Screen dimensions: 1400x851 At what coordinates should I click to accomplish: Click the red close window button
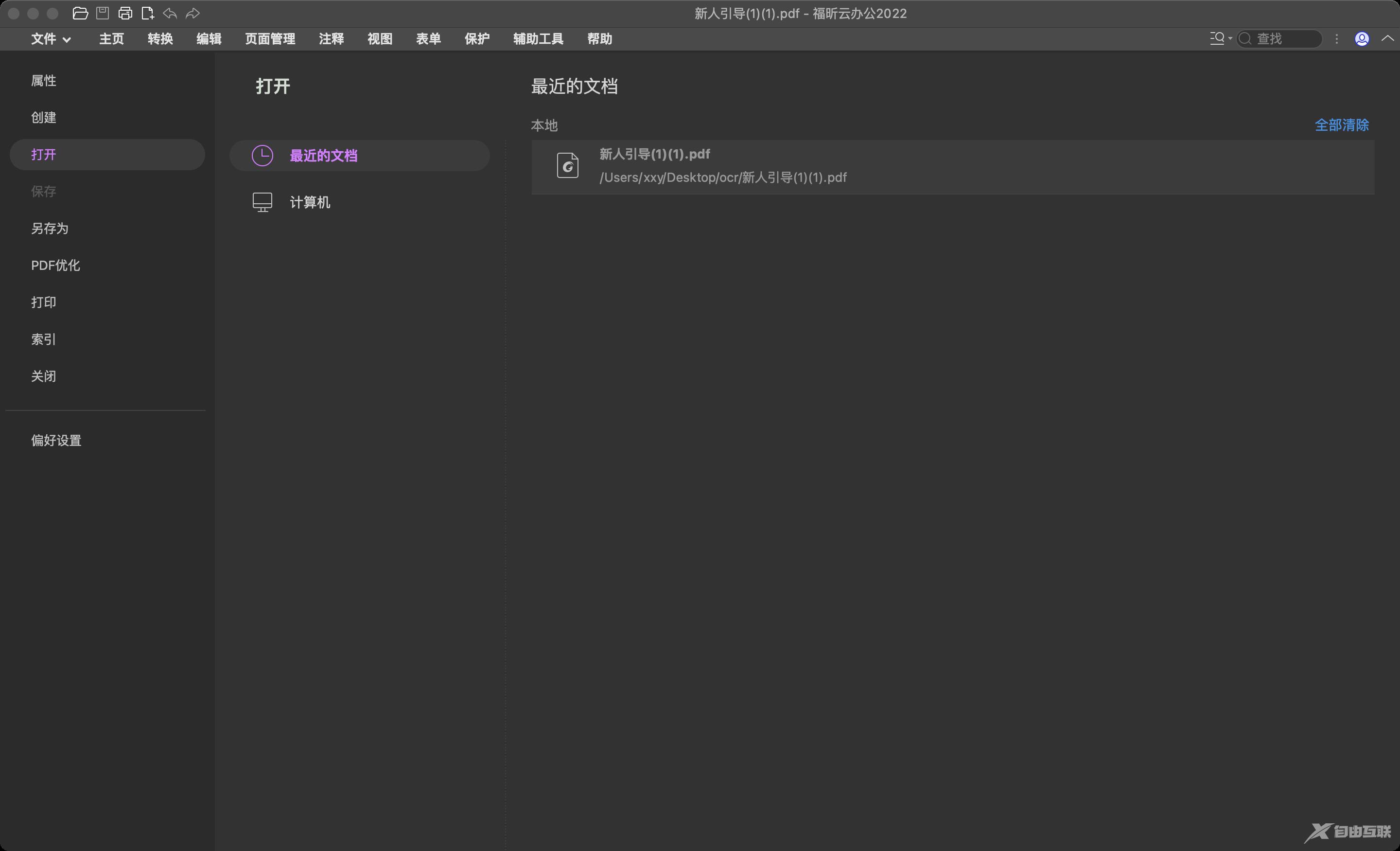tap(14, 13)
